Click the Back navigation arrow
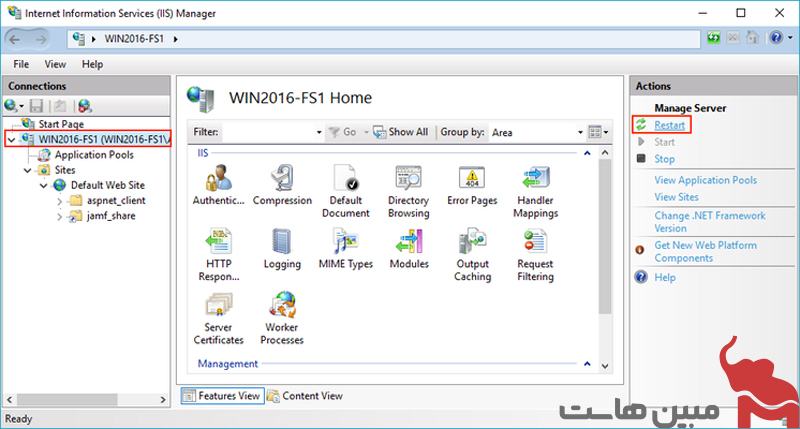This screenshot has height=429, width=800. (15, 39)
